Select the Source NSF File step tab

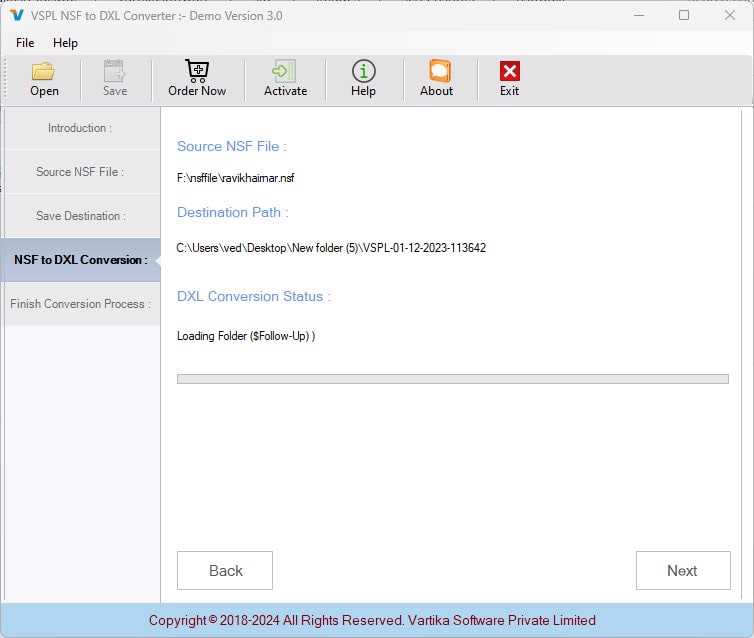point(81,172)
